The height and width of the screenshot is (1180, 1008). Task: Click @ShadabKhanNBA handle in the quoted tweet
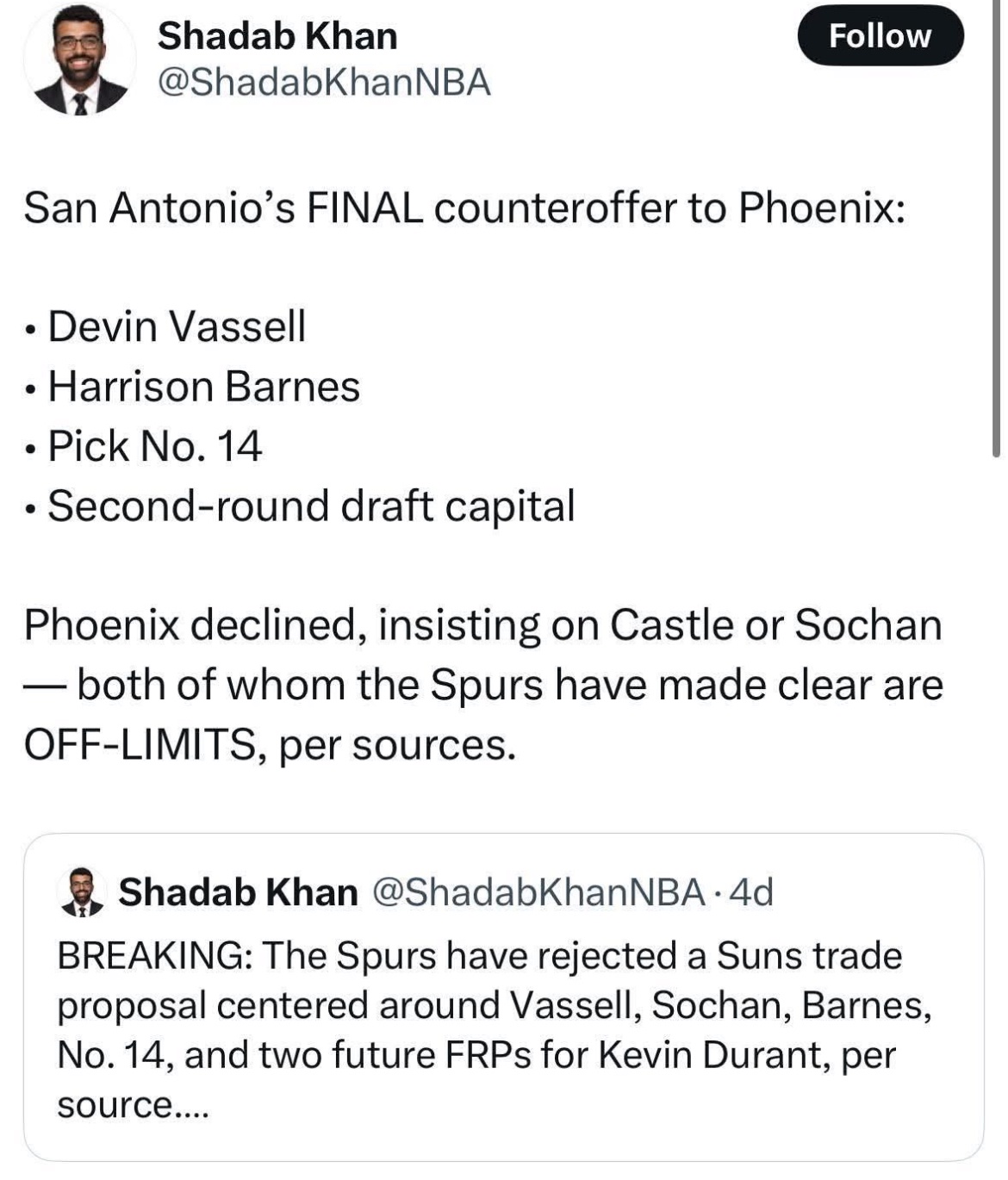coord(538,892)
